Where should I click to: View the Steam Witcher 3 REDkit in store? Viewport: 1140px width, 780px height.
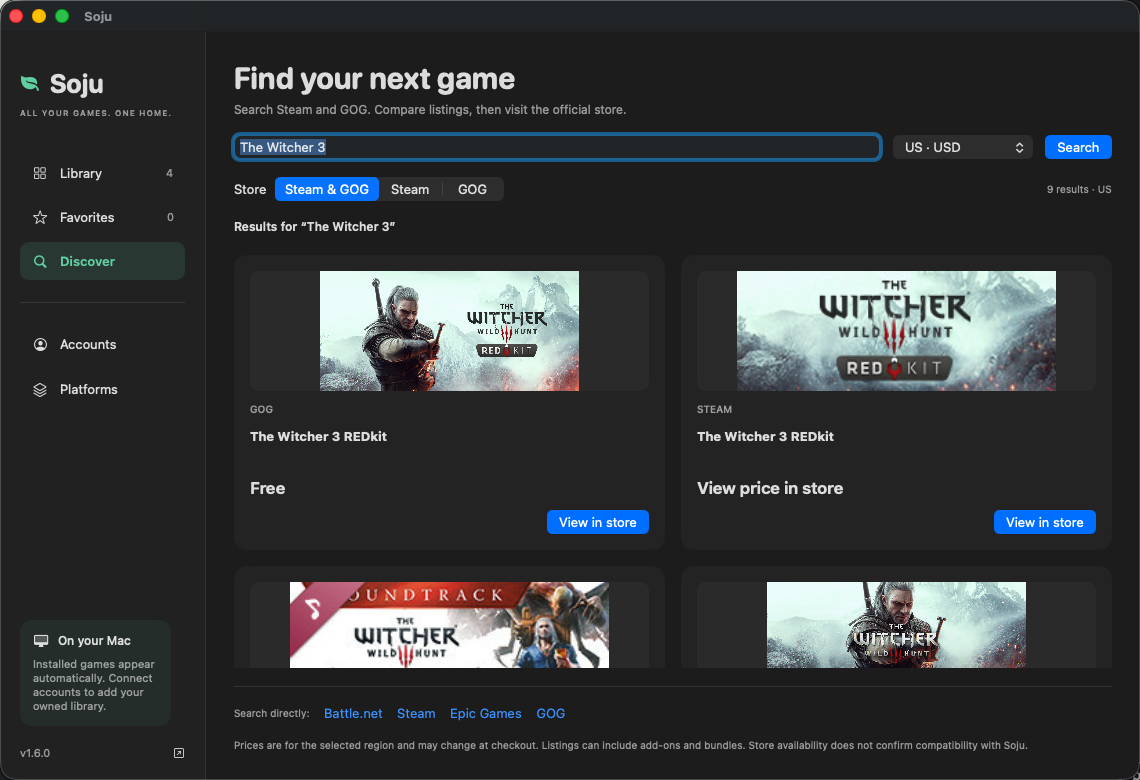click(x=1044, y=522)
